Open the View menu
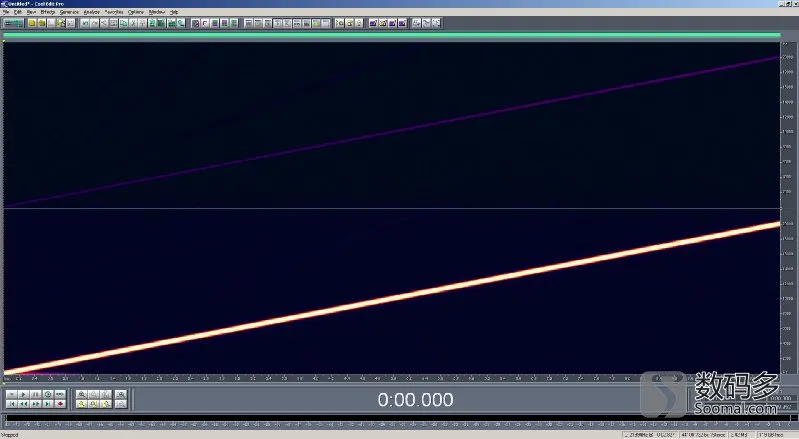Image resolution: width=799 pixels, height=439 pixels. [31, 12]
